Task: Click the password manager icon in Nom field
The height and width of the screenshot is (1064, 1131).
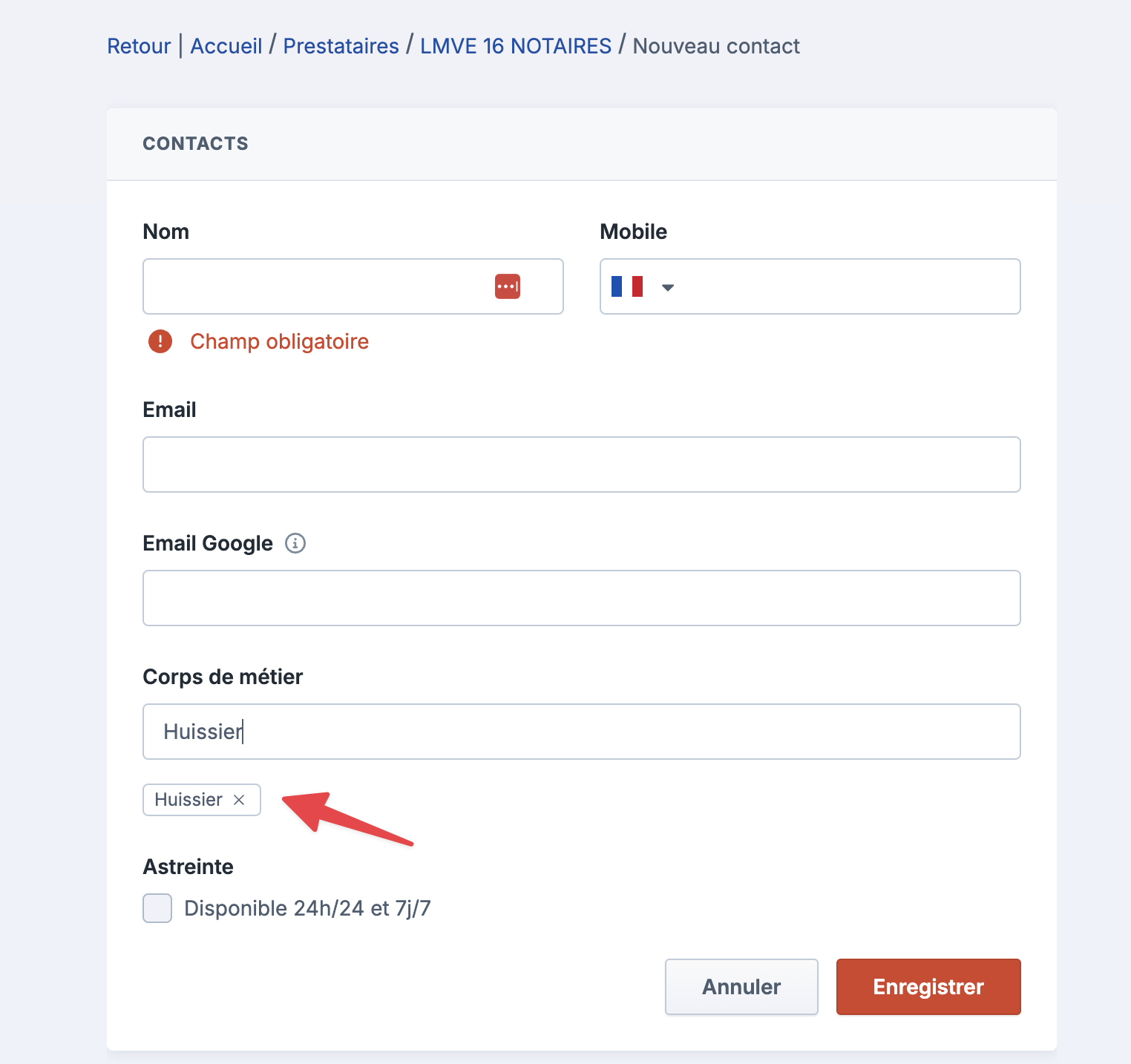Action: [x=508, y=286]
